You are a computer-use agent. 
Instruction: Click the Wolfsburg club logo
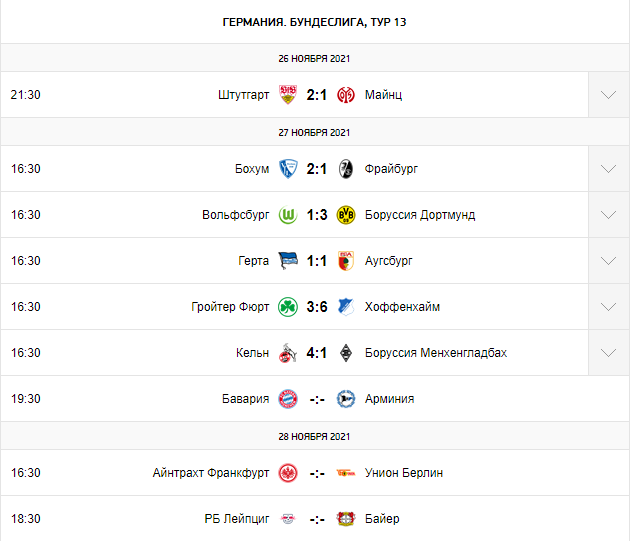point(288,215)
